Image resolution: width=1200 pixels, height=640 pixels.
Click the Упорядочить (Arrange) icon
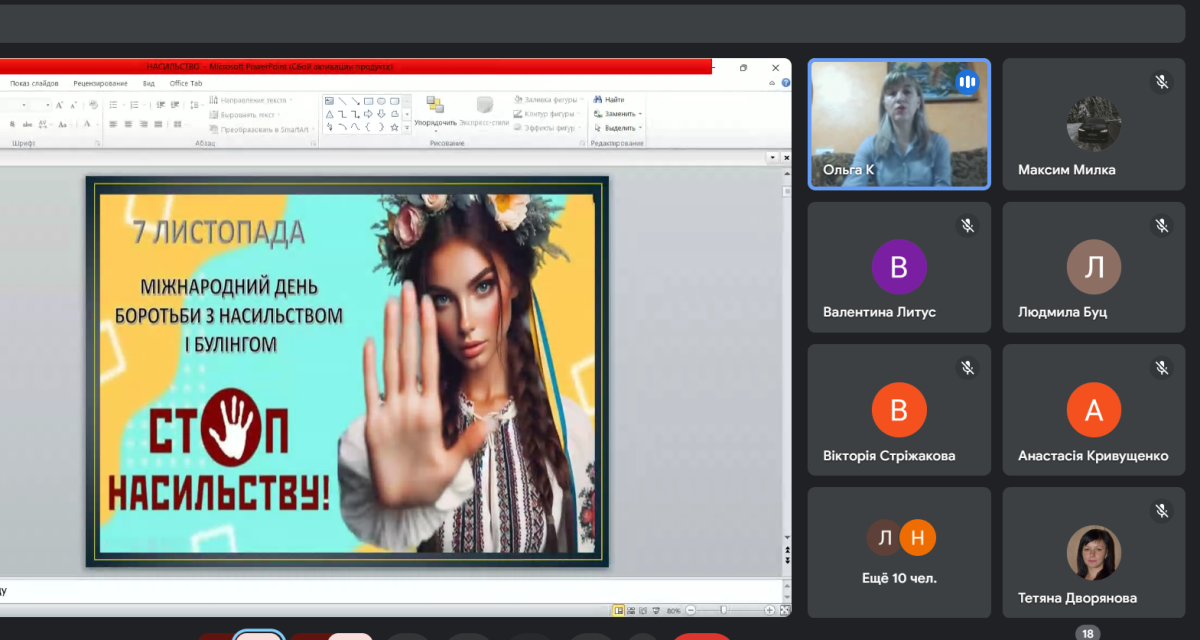435,106
